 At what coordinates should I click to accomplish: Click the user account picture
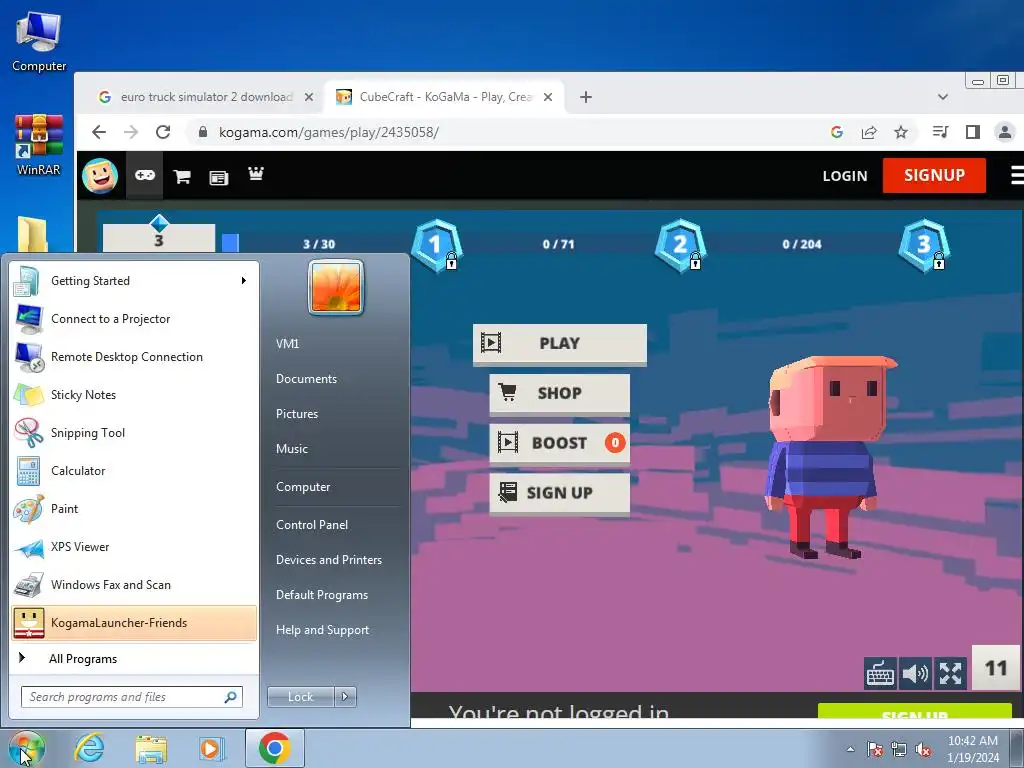(336, 288)
